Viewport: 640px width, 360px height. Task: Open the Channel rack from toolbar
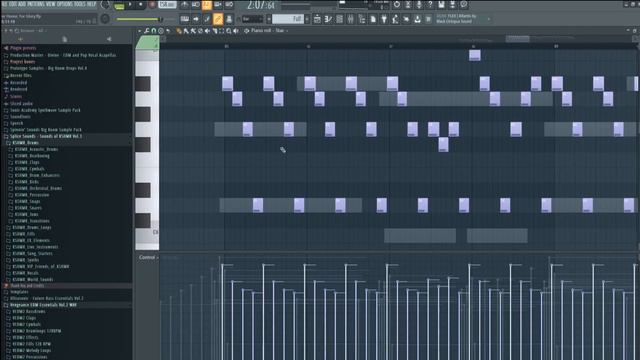click(x=339, y=19)
